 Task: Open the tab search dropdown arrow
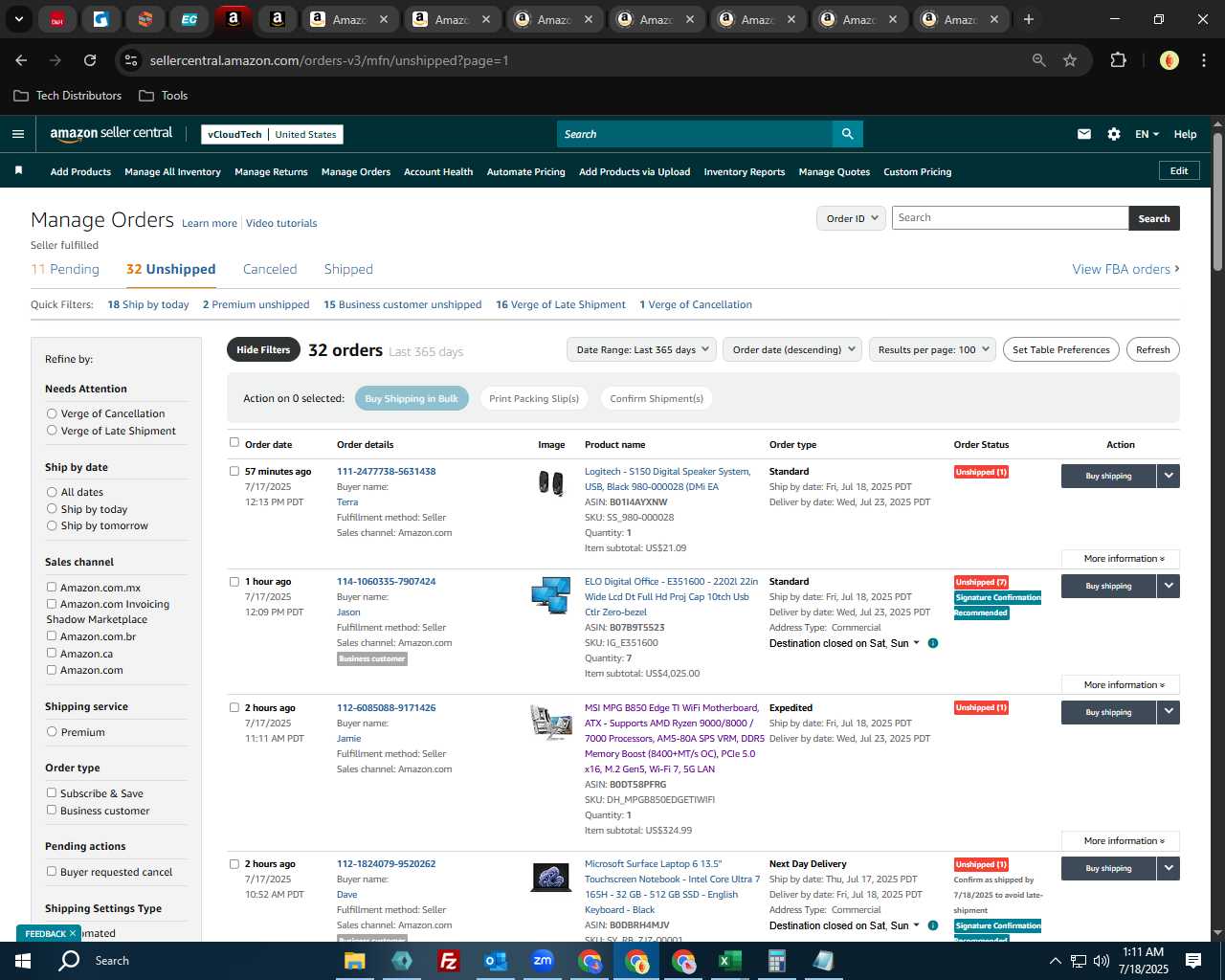(18, 19)
